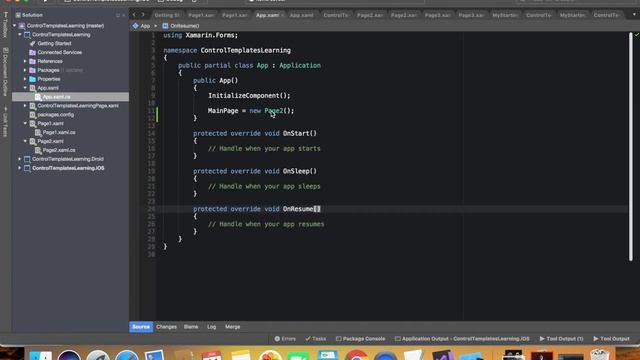Click comment '// Handle when your app sleeps'
This screenshot has height=360, width=640.
264,186
